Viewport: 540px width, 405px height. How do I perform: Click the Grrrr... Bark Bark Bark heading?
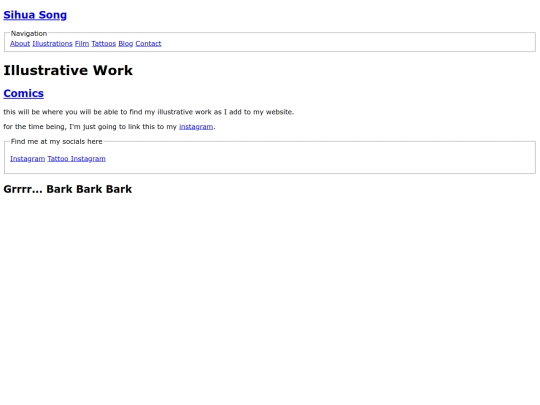point(68,189)
